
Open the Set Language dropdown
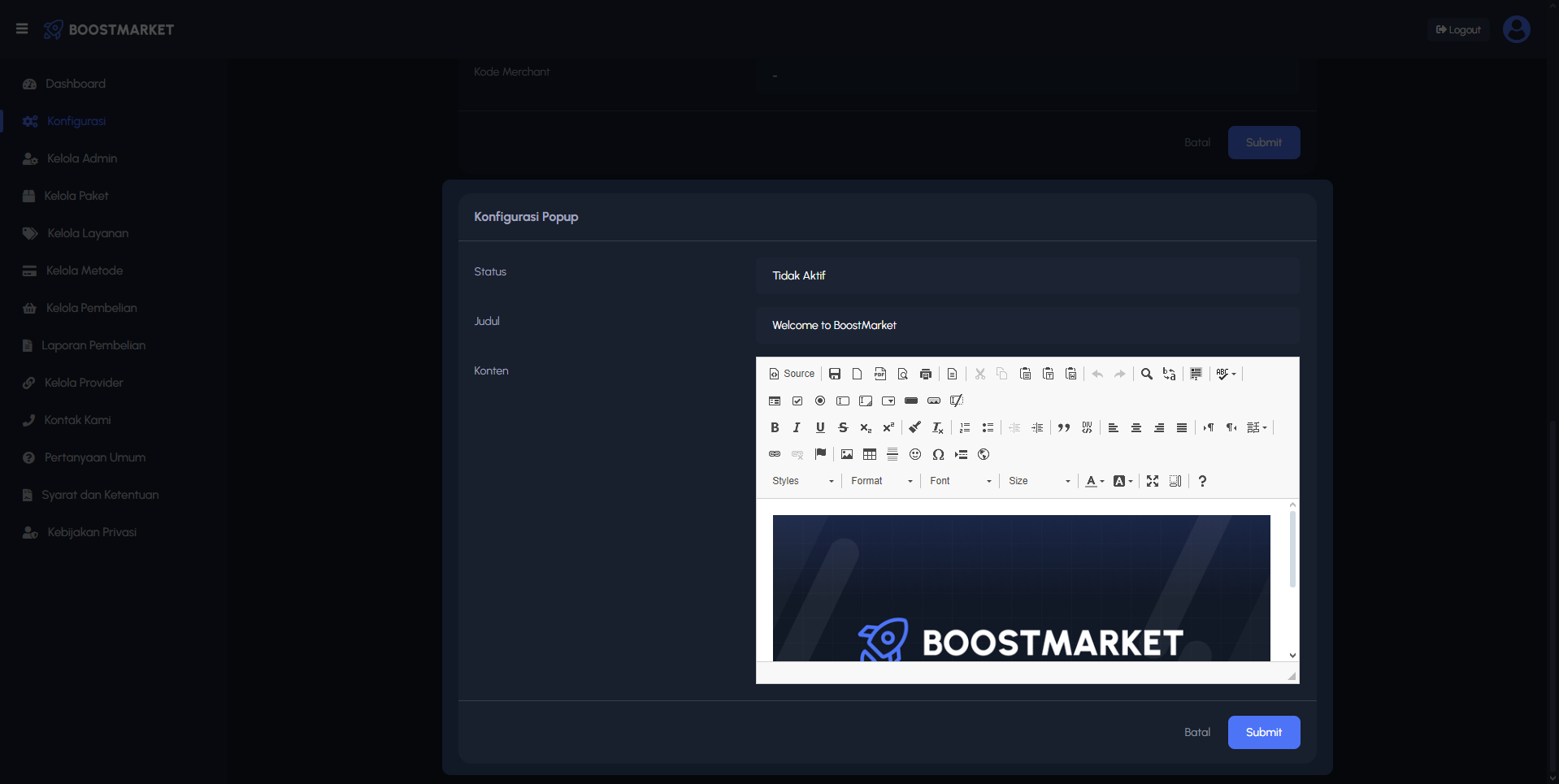[1257, 427]
